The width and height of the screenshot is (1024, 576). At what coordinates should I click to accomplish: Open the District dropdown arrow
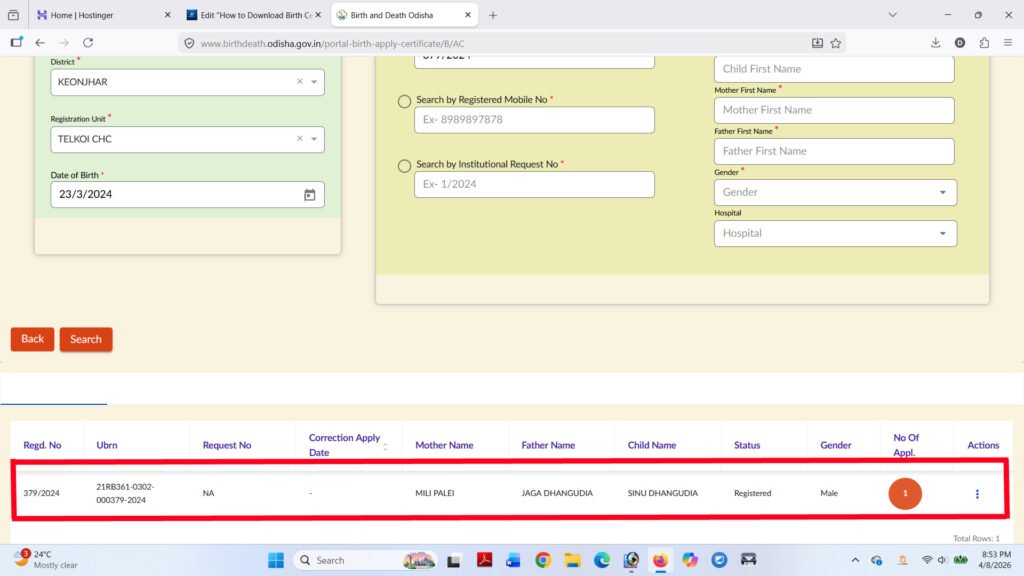click(x=314, y=82)
